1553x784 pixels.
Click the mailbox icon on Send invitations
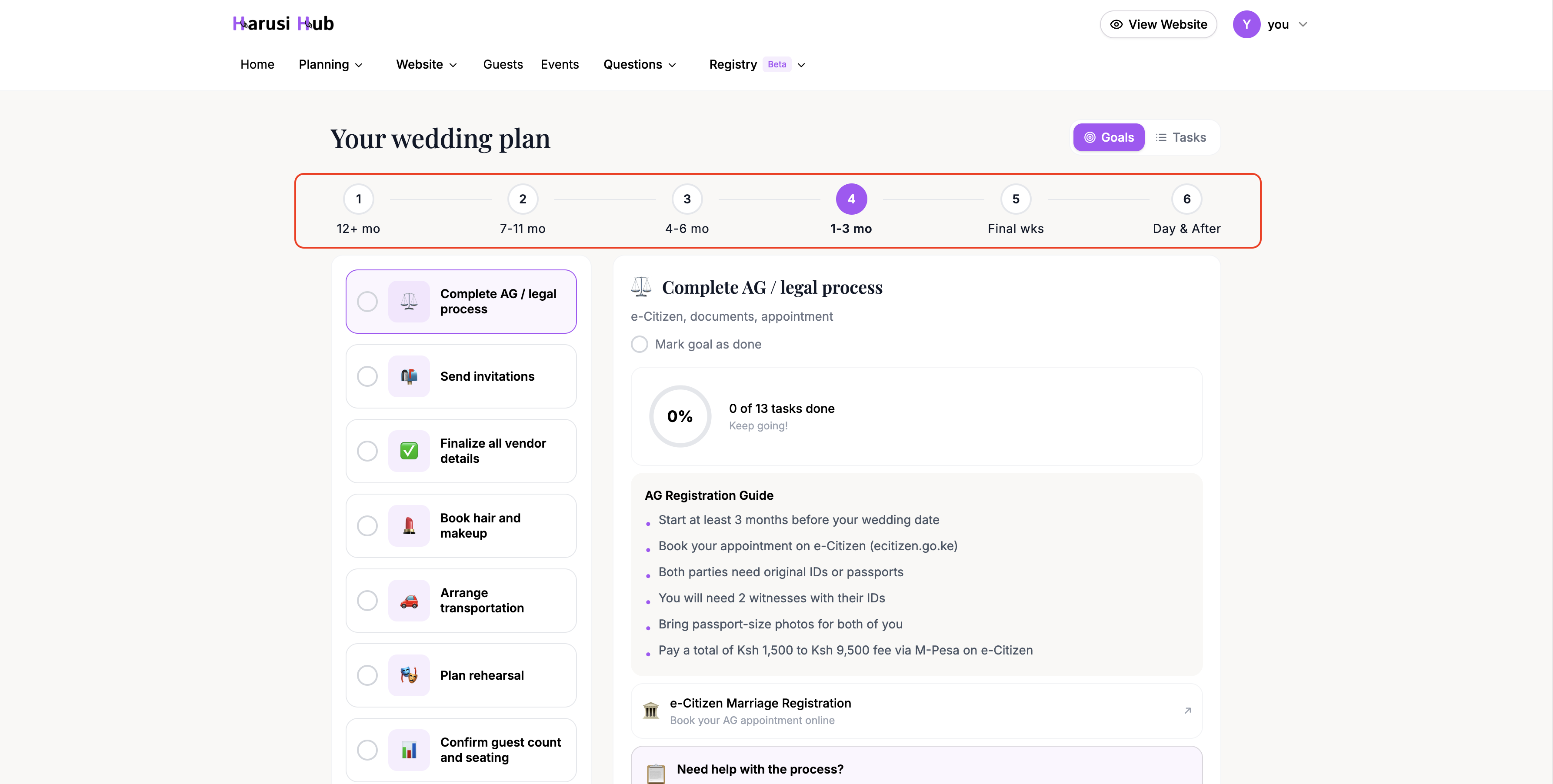click(x=409, y=376)
